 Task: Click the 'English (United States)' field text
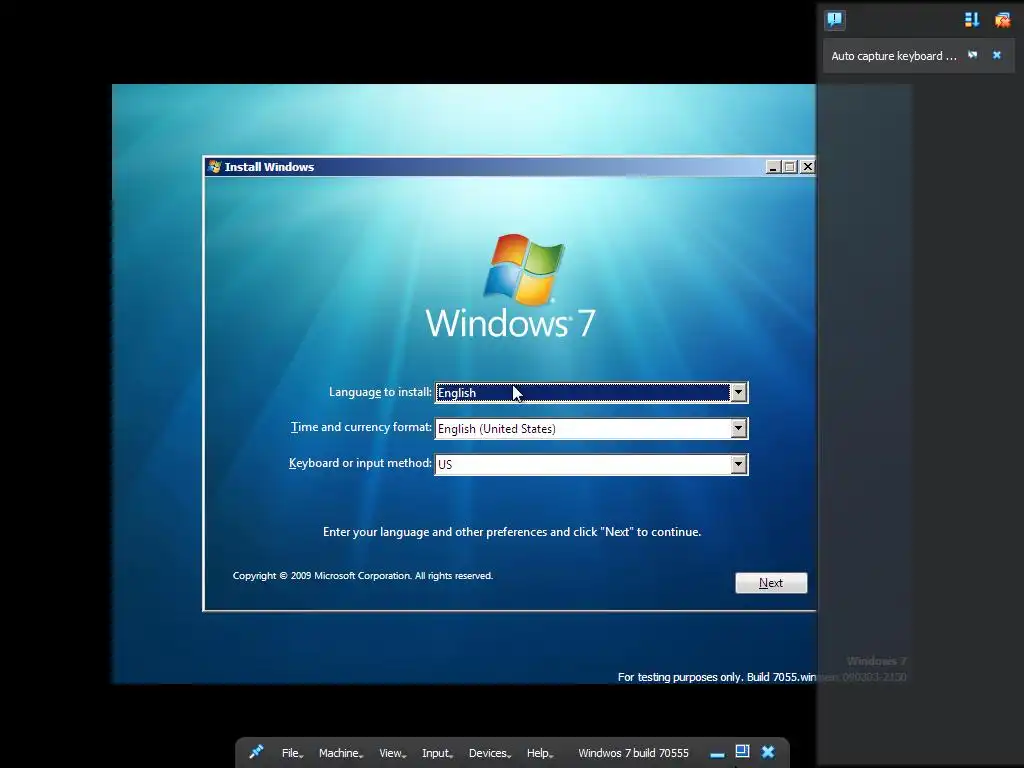click(496, 429)
